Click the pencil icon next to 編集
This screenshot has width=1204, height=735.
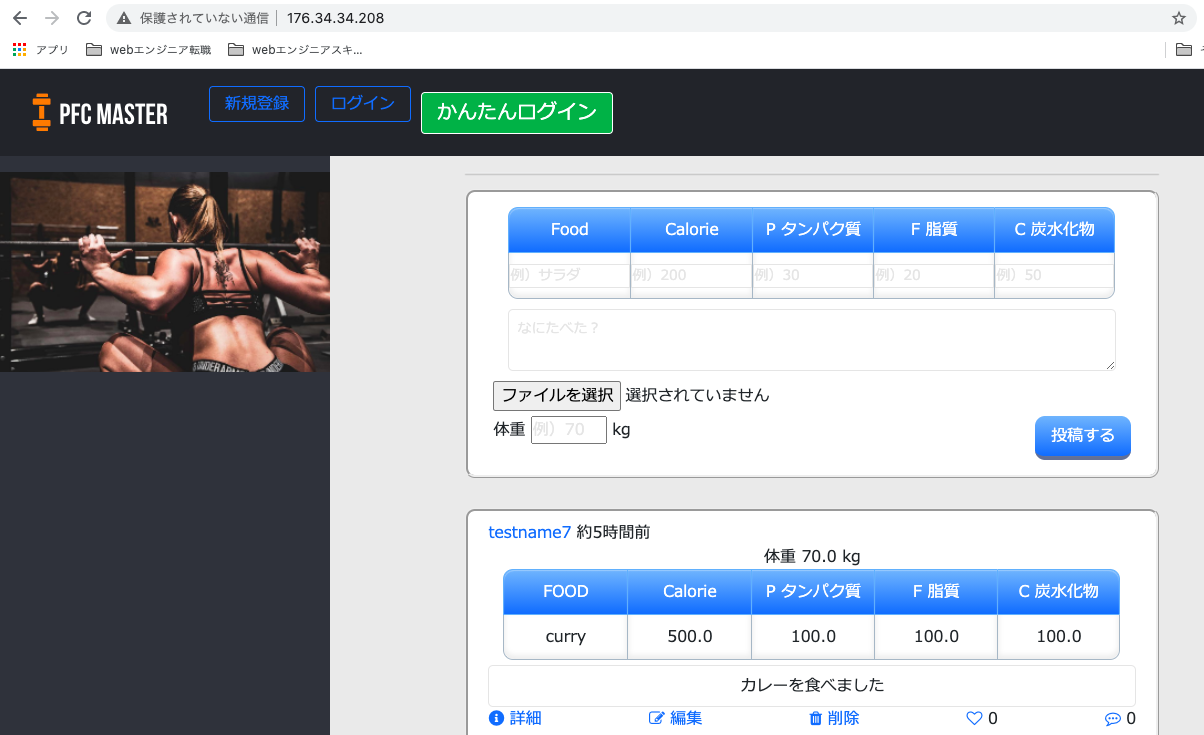tap(655, 718)
